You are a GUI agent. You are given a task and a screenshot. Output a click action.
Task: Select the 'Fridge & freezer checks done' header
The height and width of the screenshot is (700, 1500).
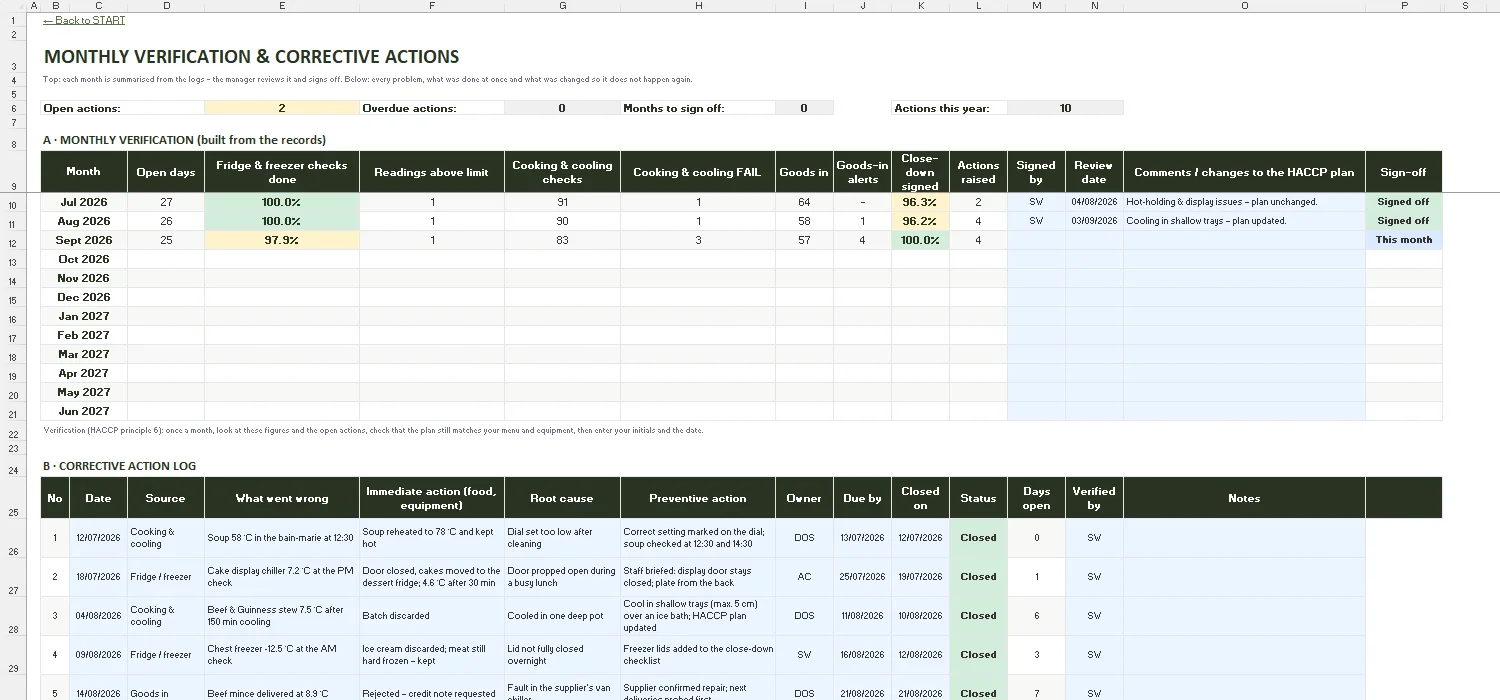[282, 172]
